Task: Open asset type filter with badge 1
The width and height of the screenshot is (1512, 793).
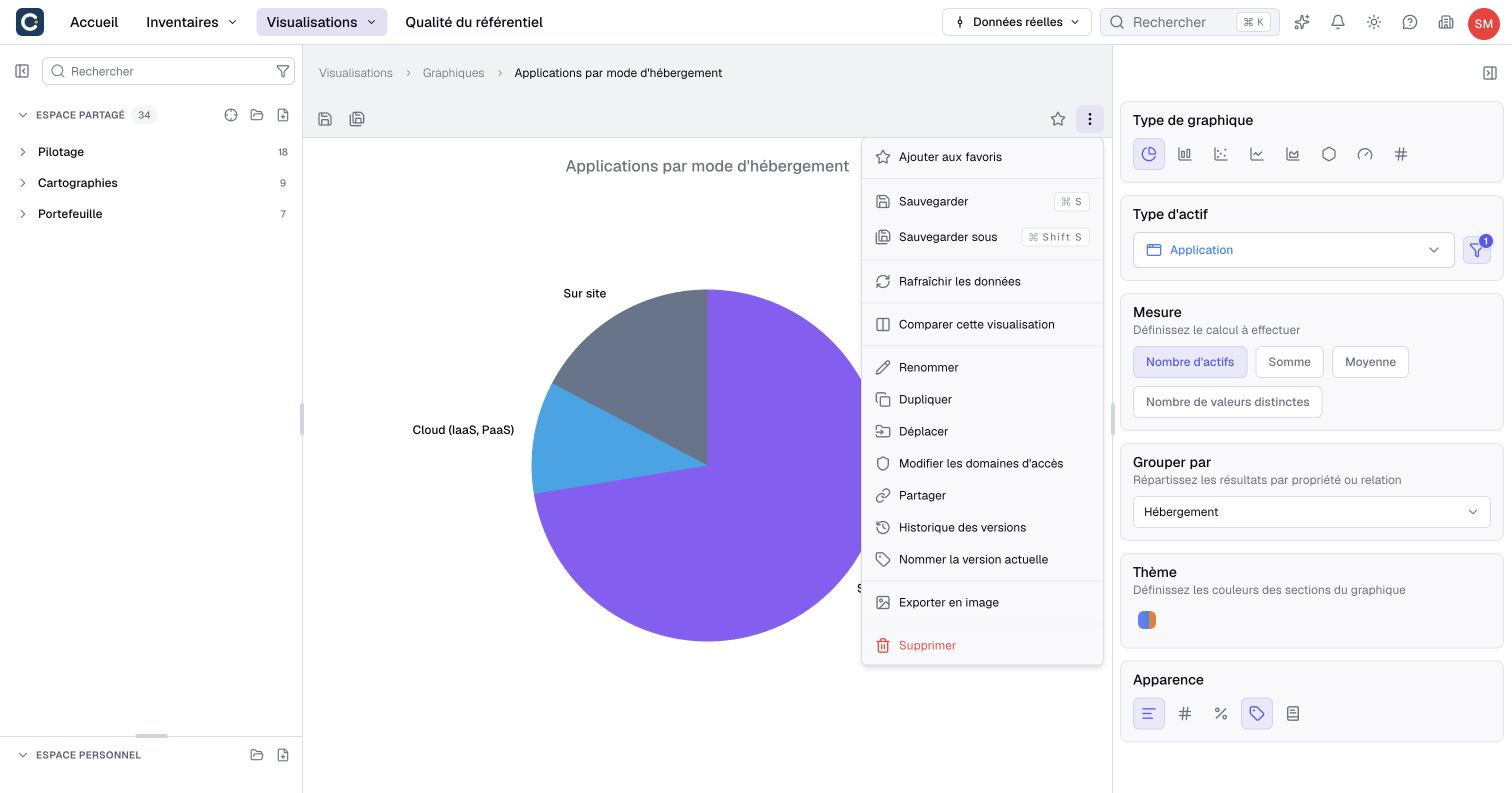Action: coord(1477,250)
